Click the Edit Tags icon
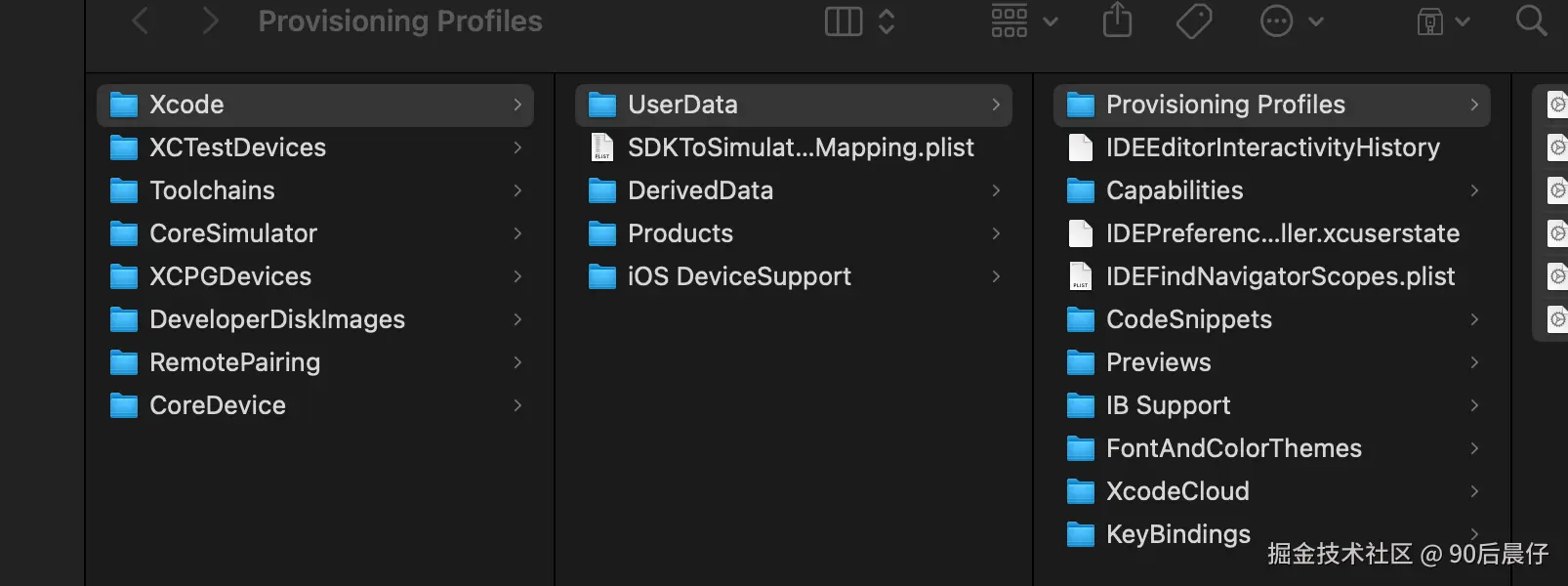Screen dimensions: 1568x586 point(1194,21)
